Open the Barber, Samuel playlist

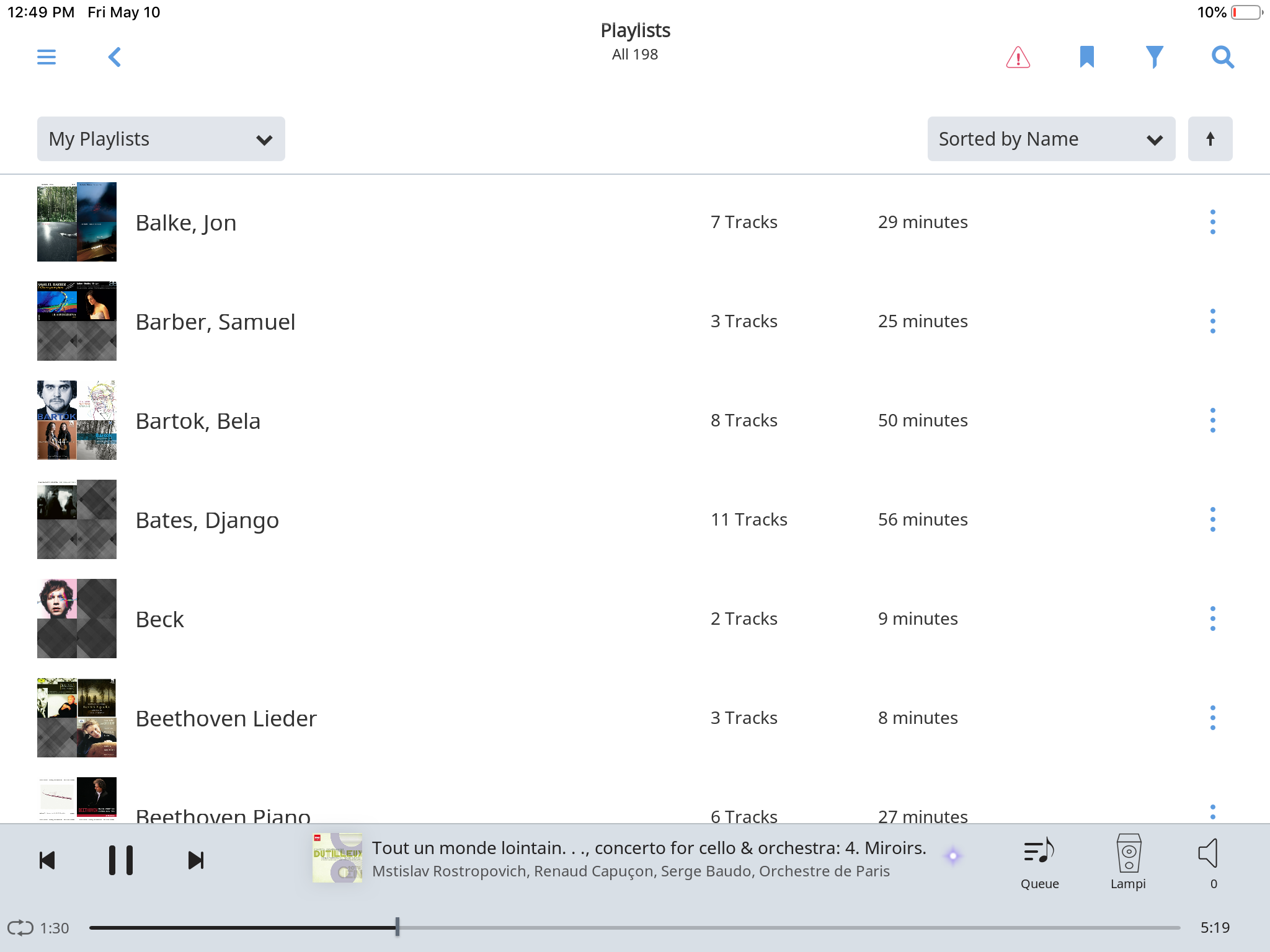(x=215, y=322)
